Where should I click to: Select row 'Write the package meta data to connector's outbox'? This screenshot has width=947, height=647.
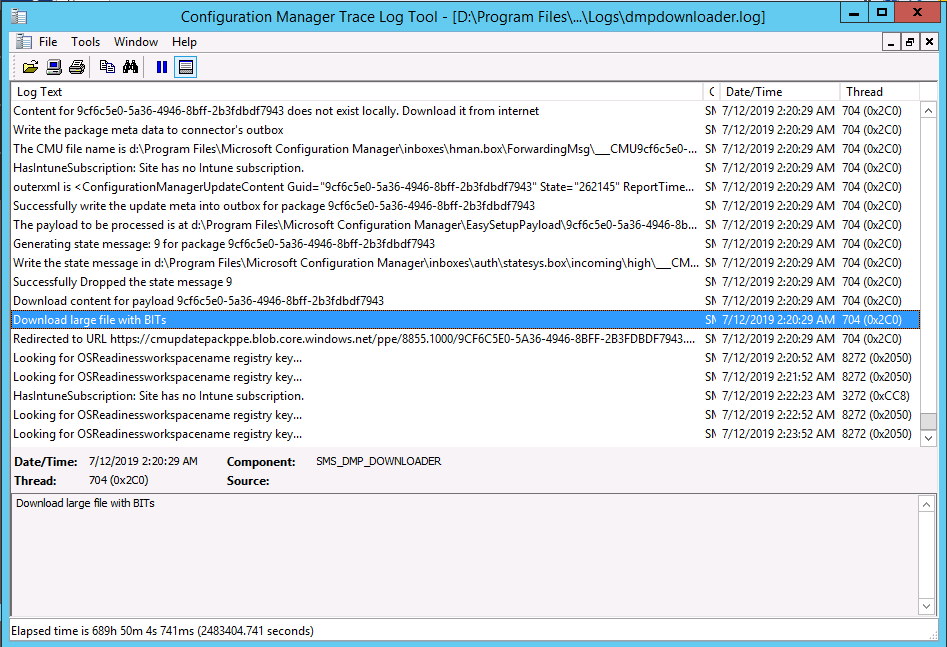(465, 130)
